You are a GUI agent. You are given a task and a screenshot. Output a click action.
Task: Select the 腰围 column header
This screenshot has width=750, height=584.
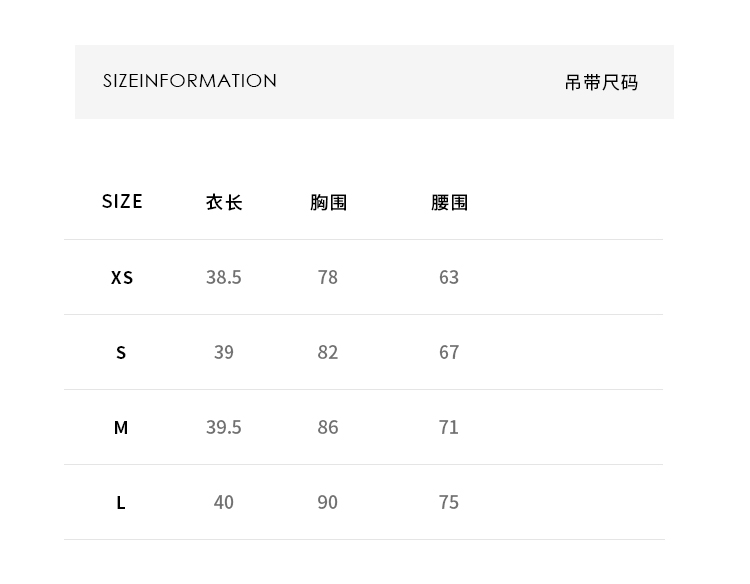click(449, 202)
